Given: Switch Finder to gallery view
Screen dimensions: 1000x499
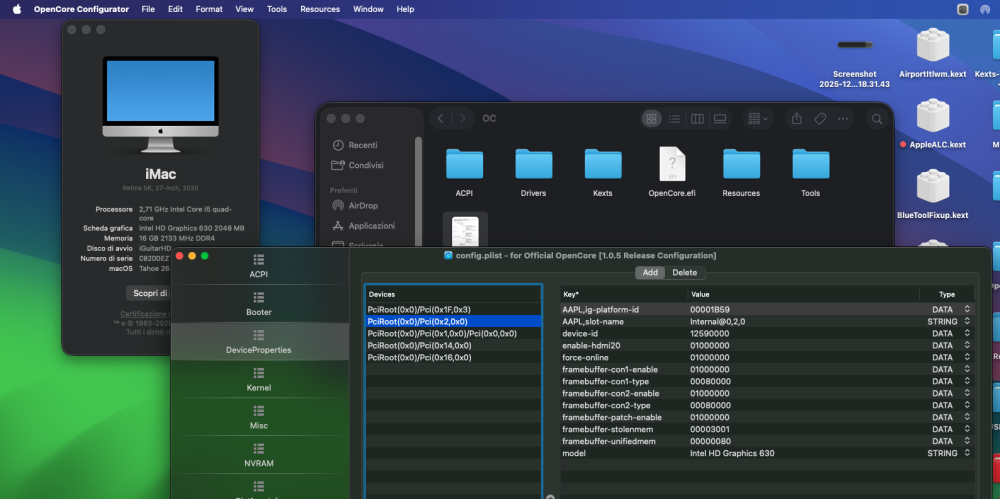Looking at the screenshot, I should (x=720, y=119).
